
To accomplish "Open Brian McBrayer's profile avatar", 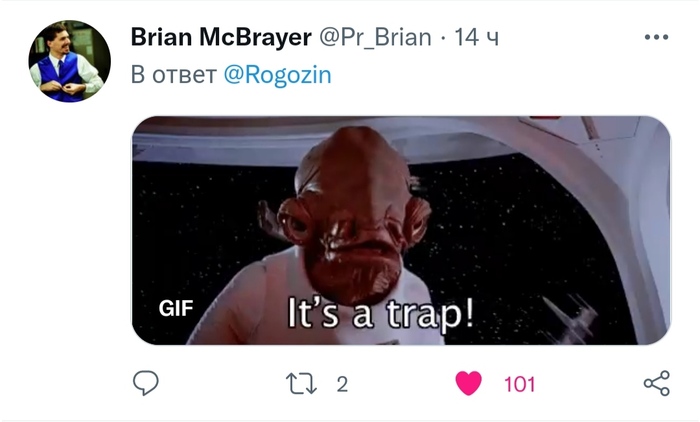I will pyautogui.click(x=70, y=61).
